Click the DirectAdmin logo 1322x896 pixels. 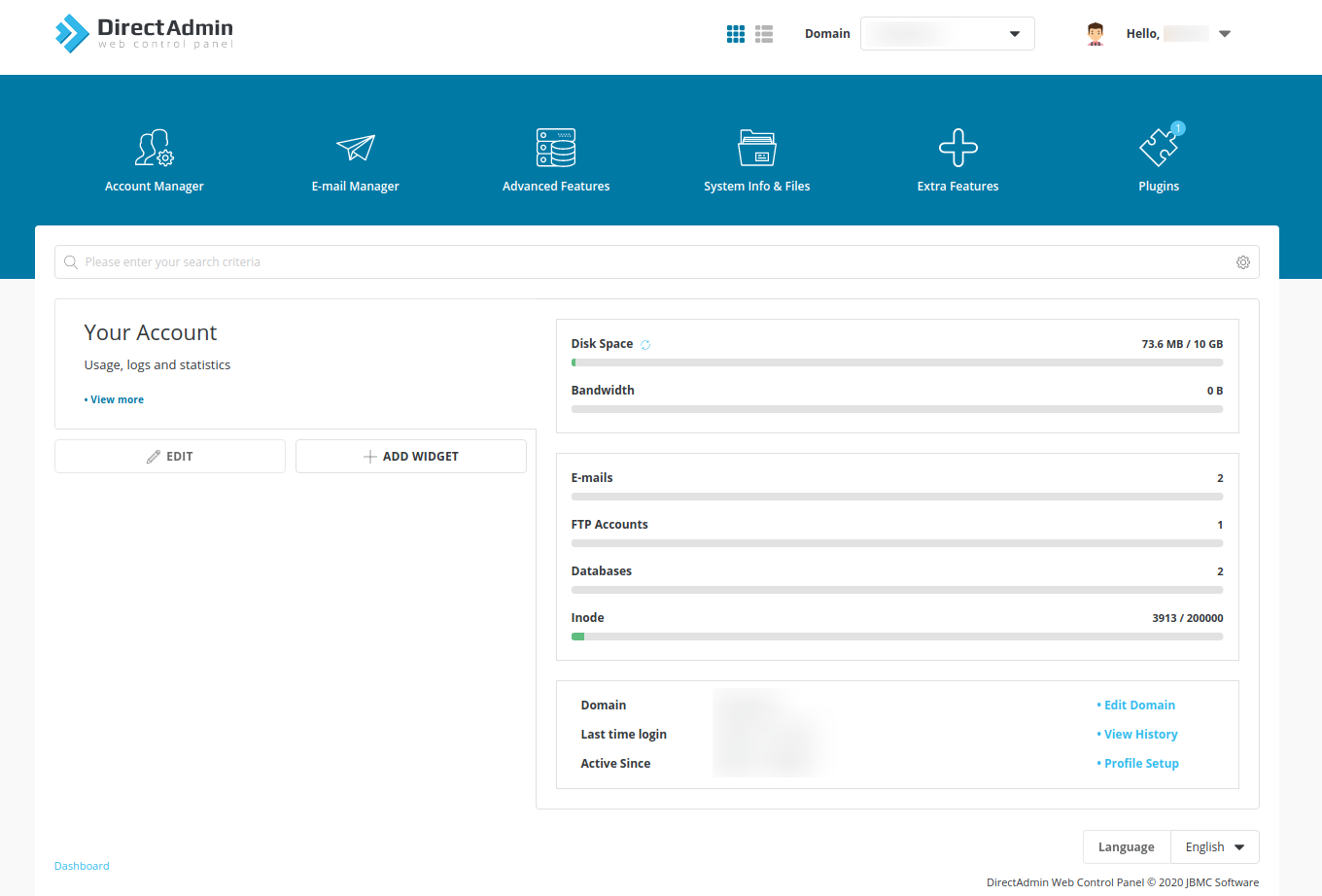pos(144,33)
